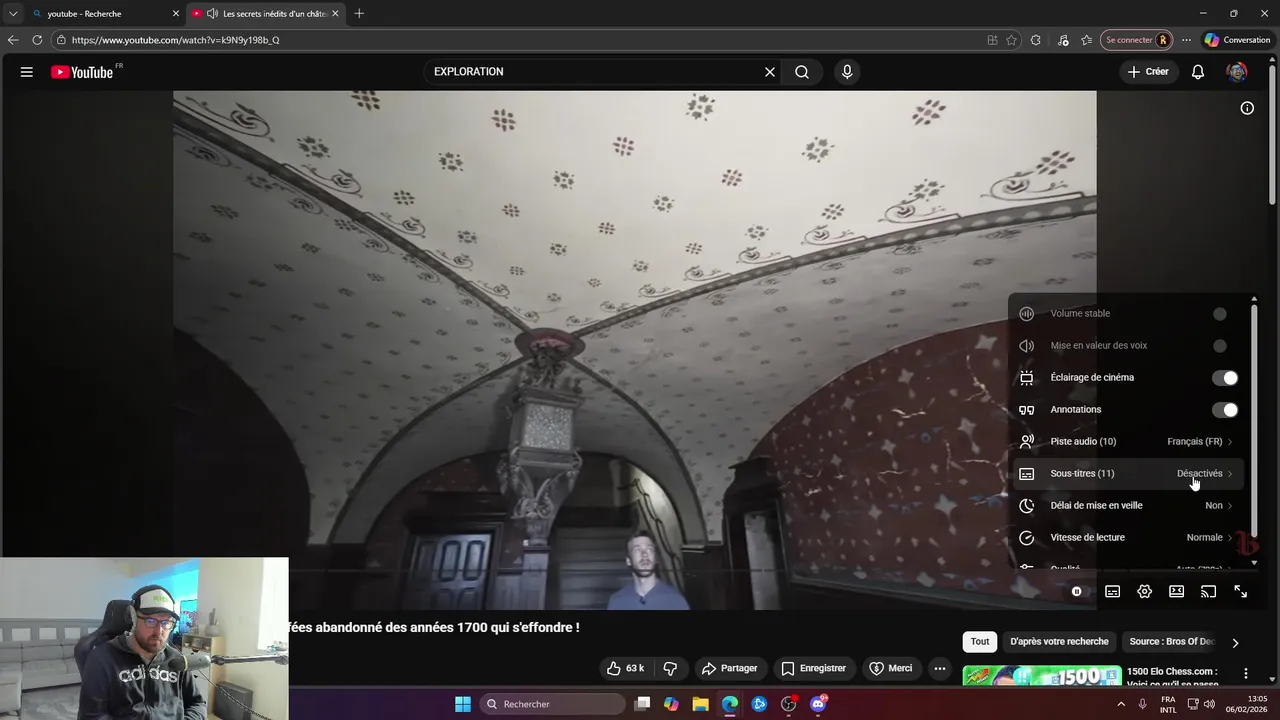1280x720 pixels.
Task: Open the Copilot Conversation button
Action: [x=1237, y=40]
